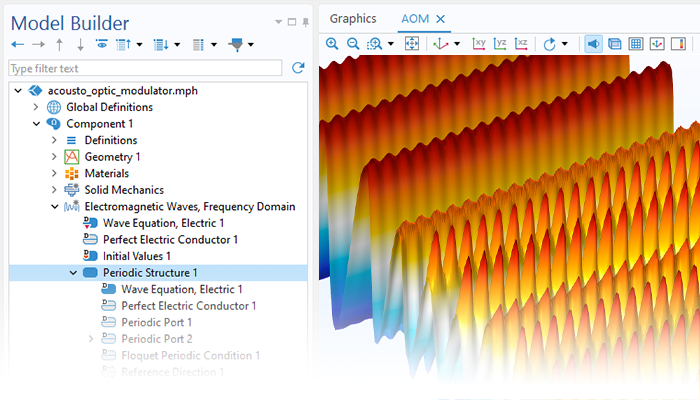This screenshot has width=700, height=400.
Task: Click the Expand All tree icon
Action: click(161, 44)
